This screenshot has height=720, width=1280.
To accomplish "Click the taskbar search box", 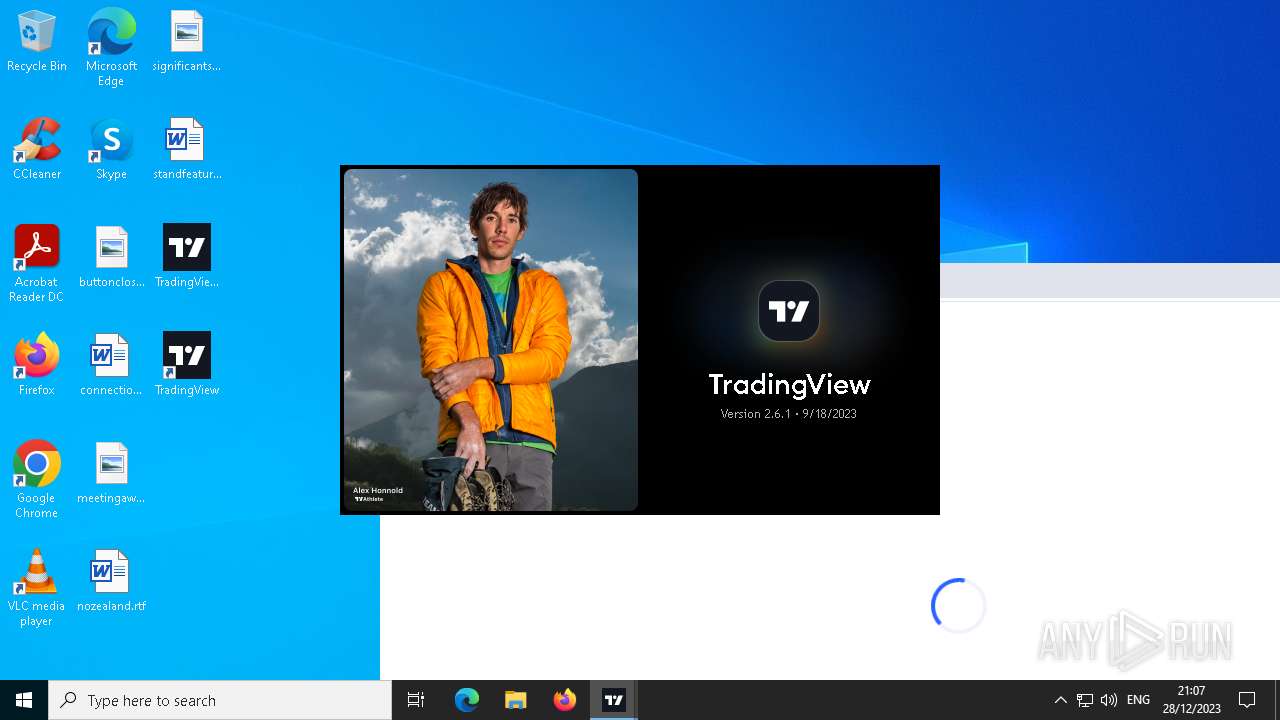I will pyautogui.click(x=220, y=700).
